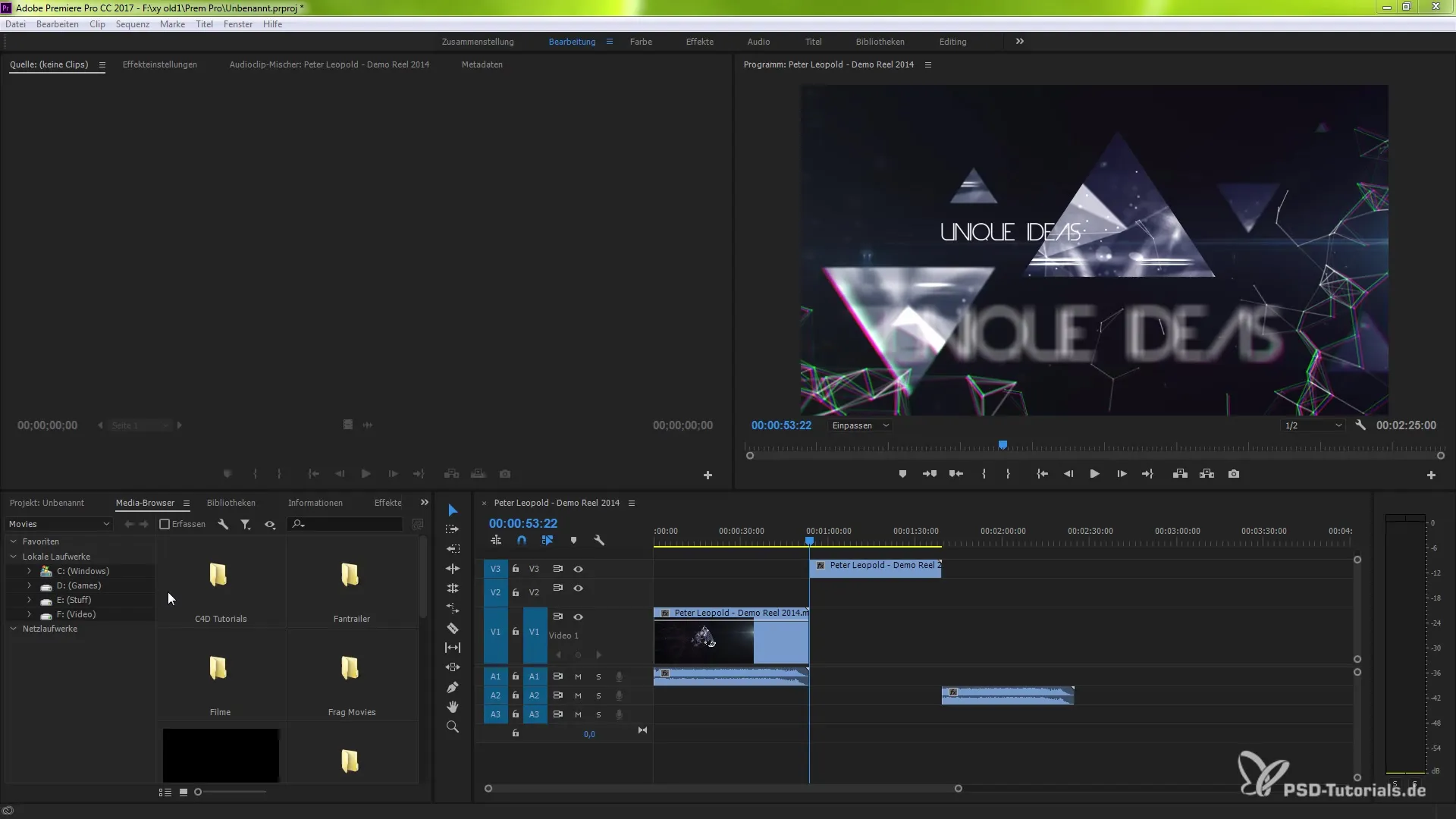
Task: Expand C: (Windows) drive
Action: (x=29, y=571)
